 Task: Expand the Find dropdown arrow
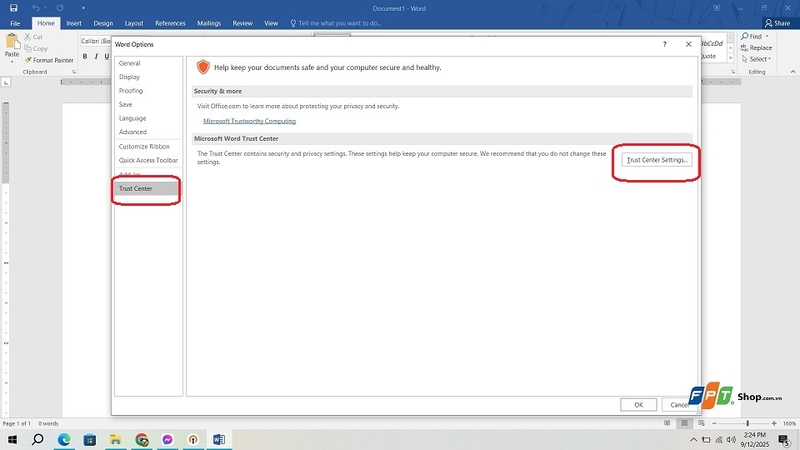(767, 36)
